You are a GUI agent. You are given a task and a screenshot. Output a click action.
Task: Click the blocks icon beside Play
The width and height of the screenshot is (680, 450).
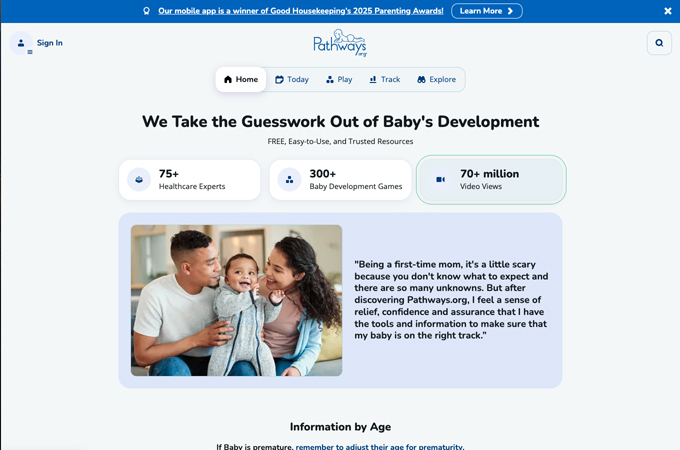tap(330, 79)
